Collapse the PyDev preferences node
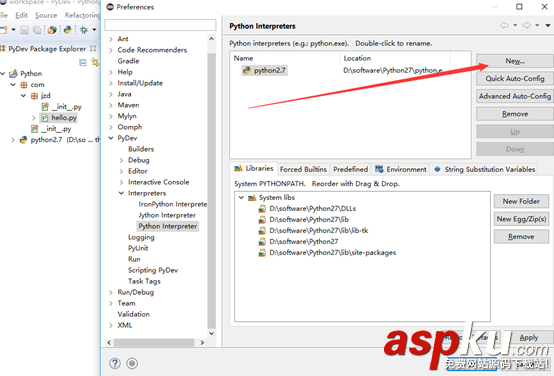554x376 pixels. coord(111,138)
